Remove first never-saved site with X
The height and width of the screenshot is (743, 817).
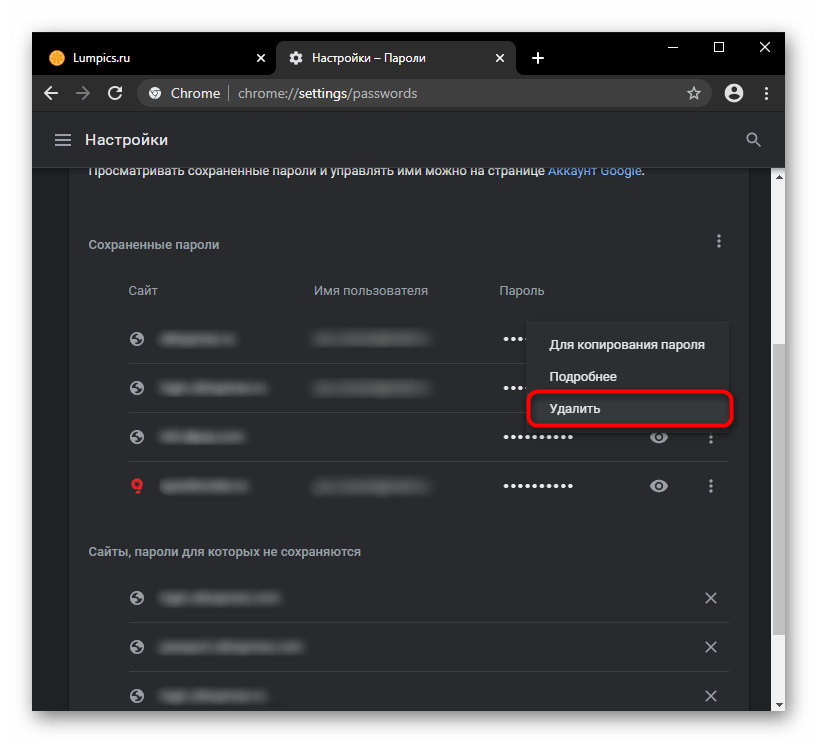(x=711, y=598)
